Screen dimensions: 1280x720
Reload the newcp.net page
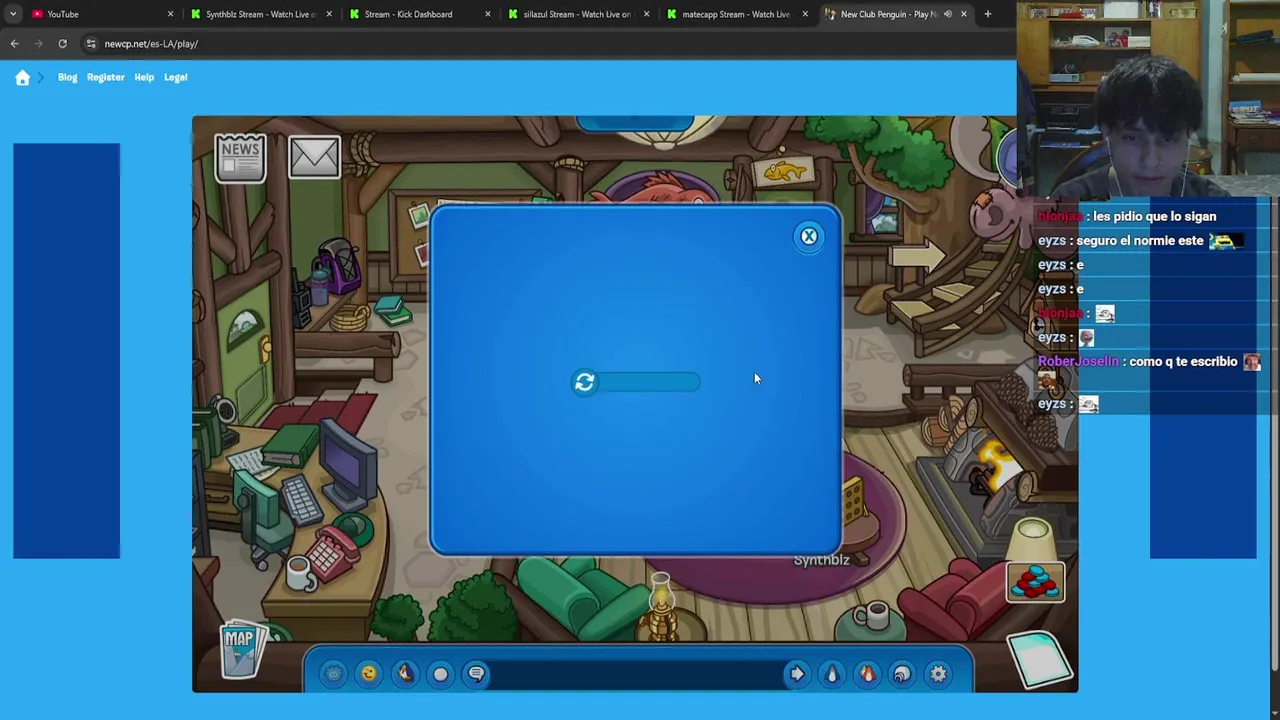pos(62,44)
